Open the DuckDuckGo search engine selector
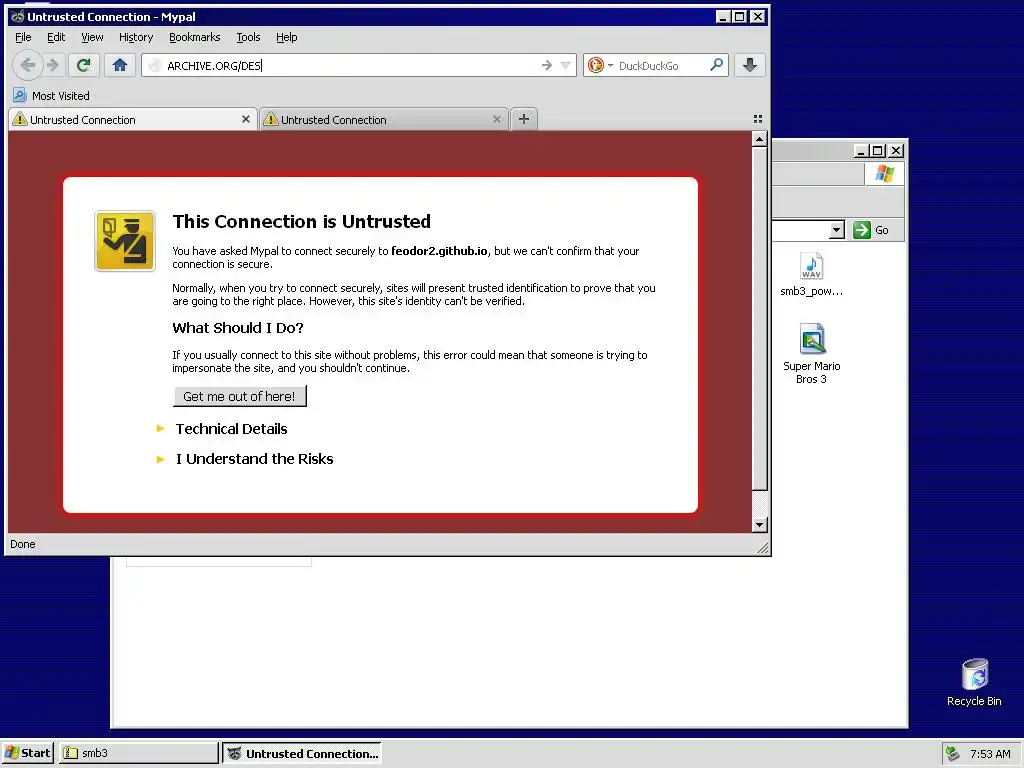The height and width of the screenshot is (768, 1024). pyautogui.click(x=601, y=65)
